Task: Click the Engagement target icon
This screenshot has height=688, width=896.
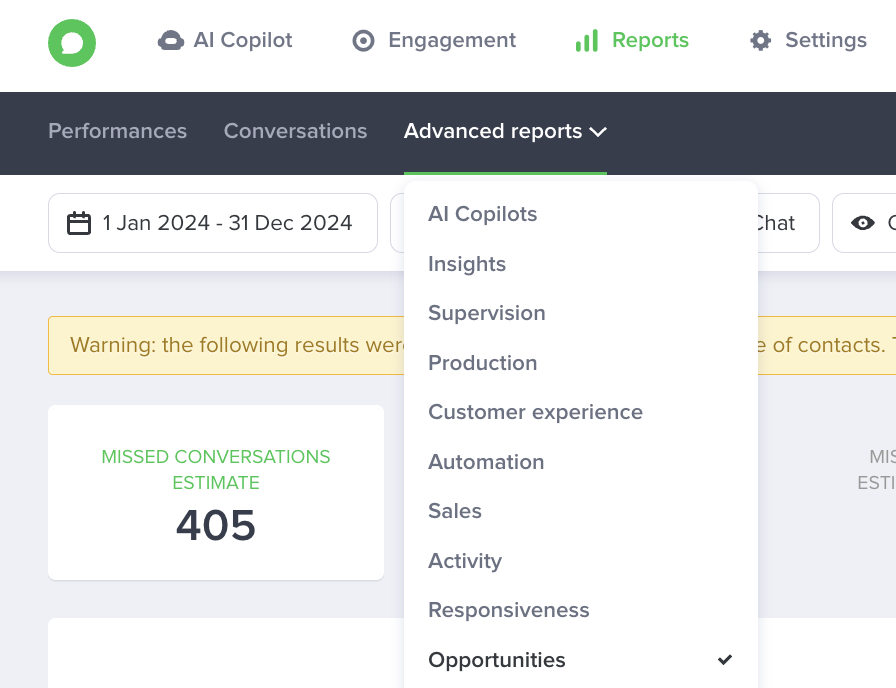Action: tap(363, 41)
